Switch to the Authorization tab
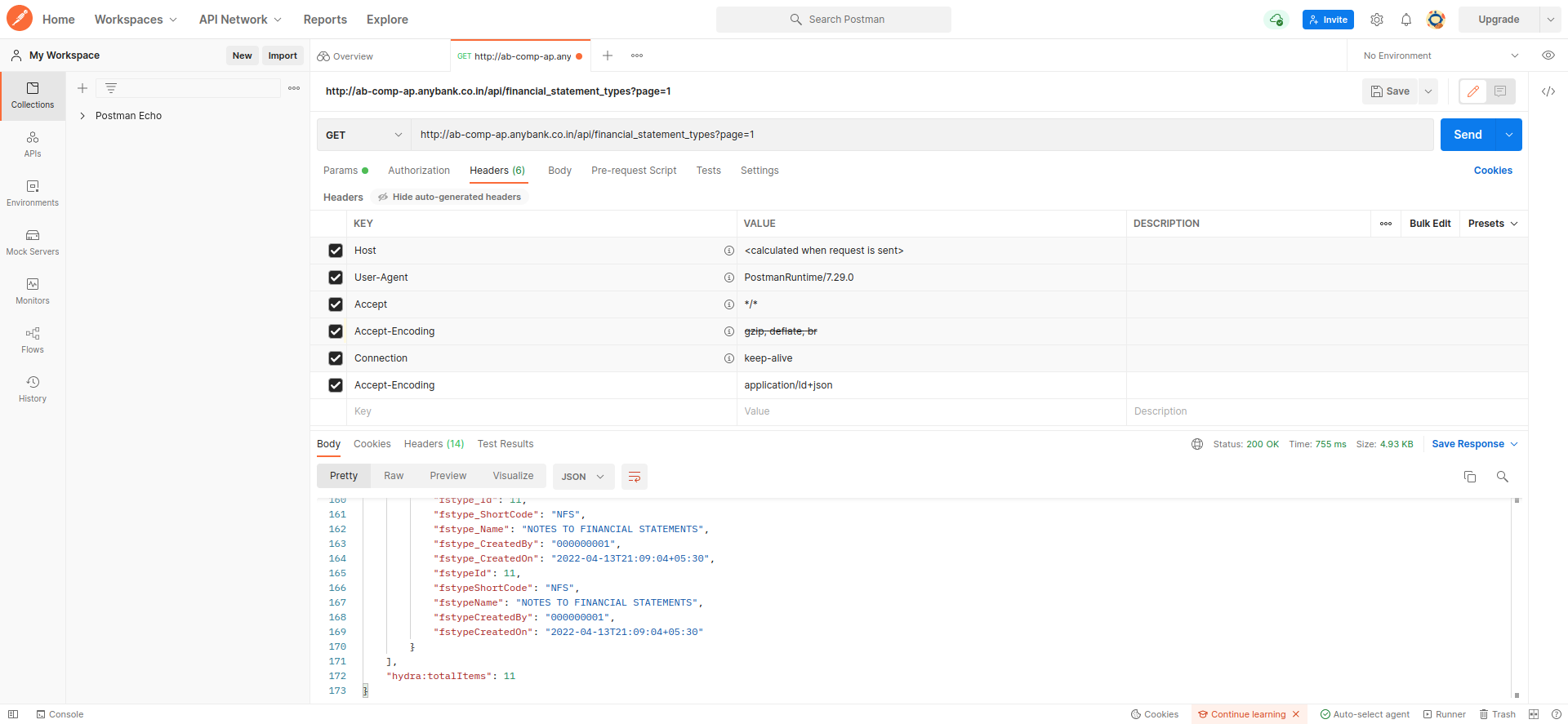 click(x=418, y=171)
